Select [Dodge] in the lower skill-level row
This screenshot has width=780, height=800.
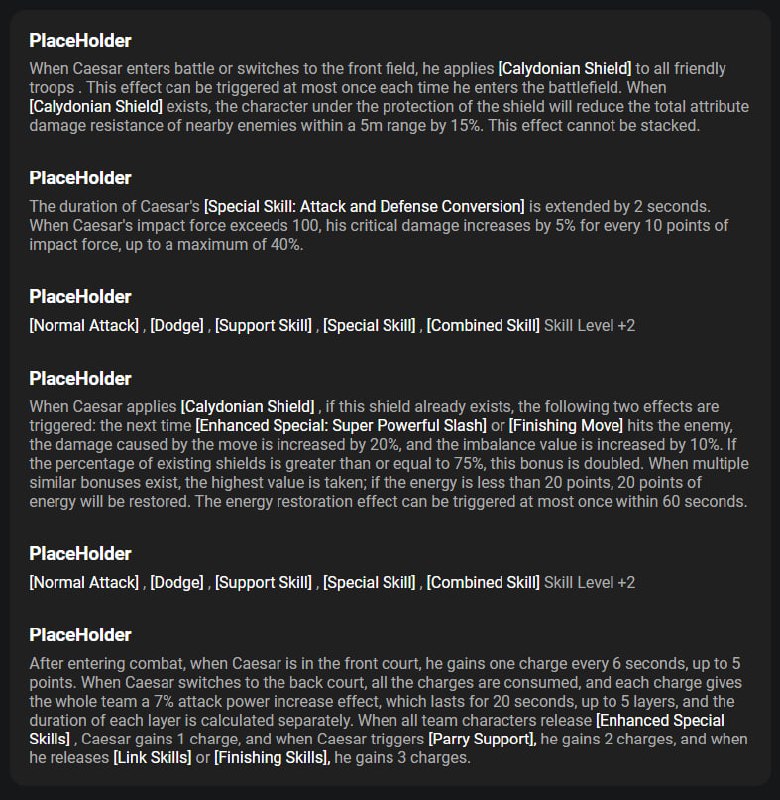click(178, 582)
